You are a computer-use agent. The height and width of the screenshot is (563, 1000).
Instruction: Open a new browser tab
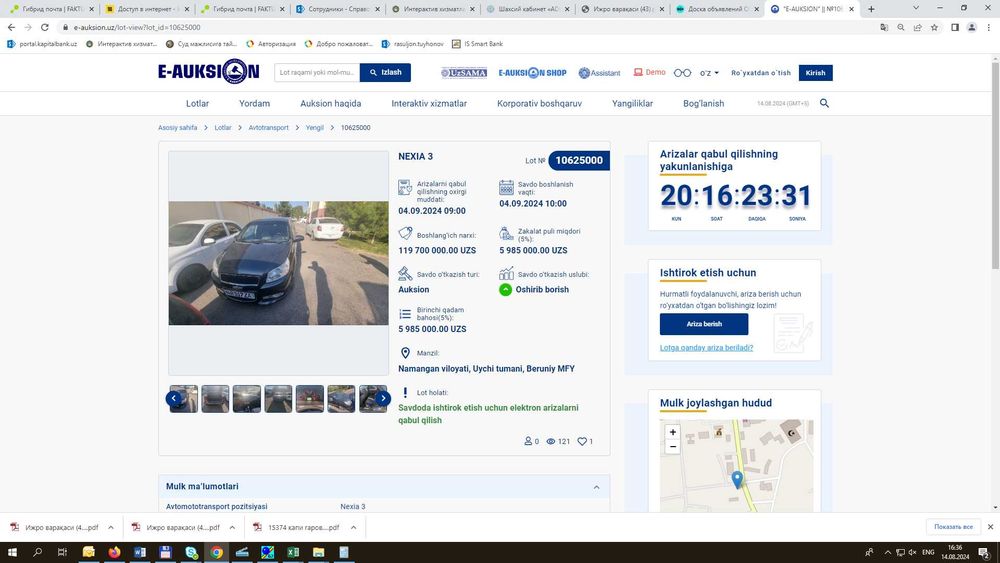[x=871, y=9]
